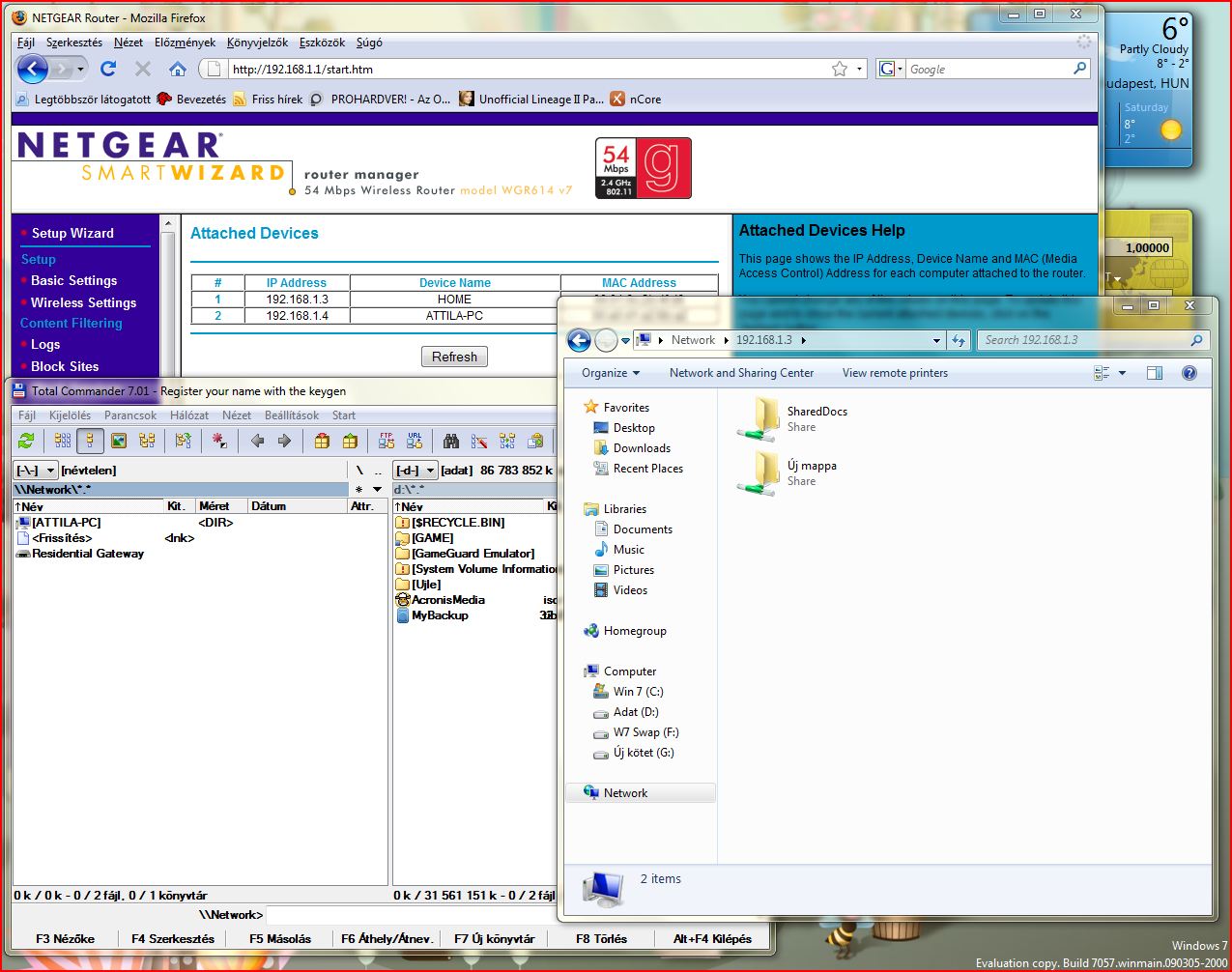Viewport: 1232px width, 972px height.
Task: Open Basic Settings router link
Action: 73,280
